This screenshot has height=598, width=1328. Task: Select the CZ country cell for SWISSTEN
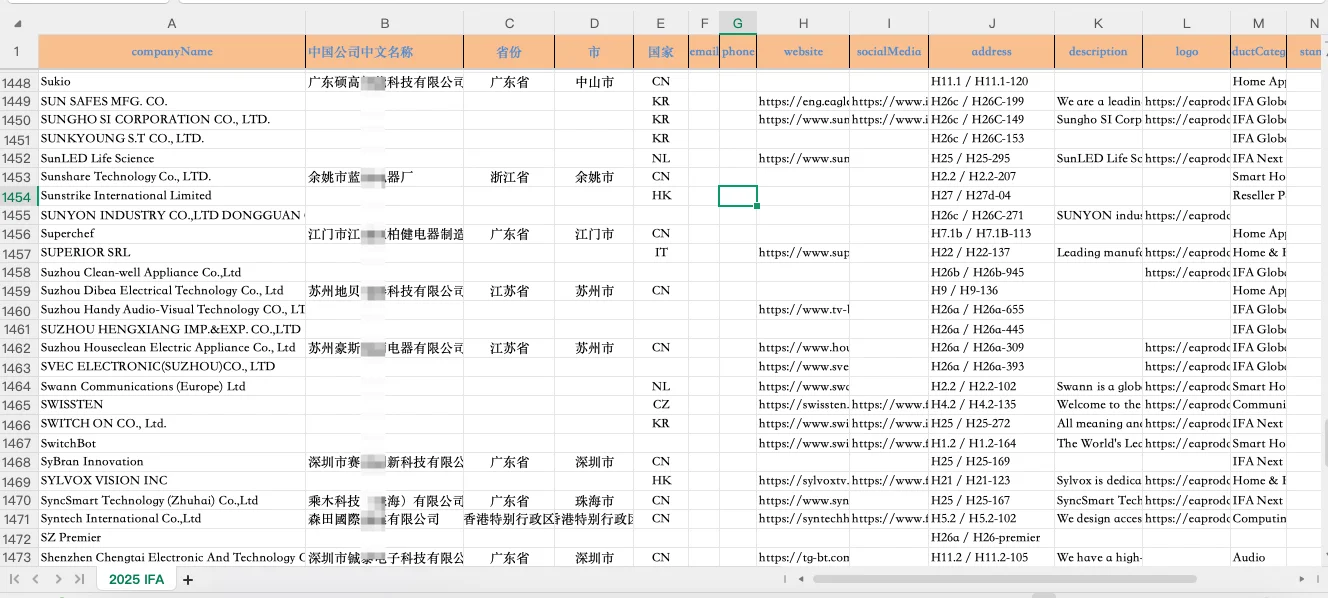click(x=661, y=405)
